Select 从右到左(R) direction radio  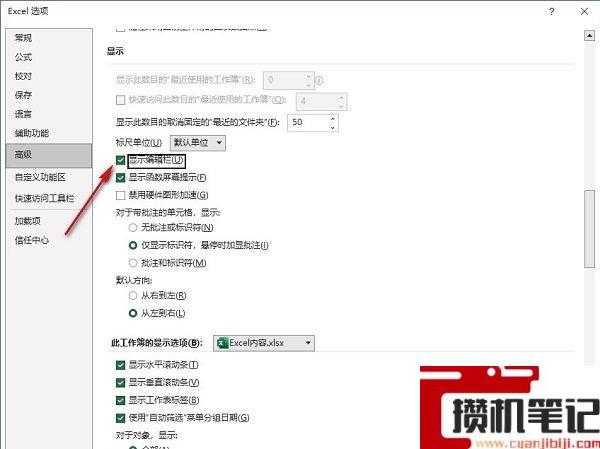coord(133,296)
